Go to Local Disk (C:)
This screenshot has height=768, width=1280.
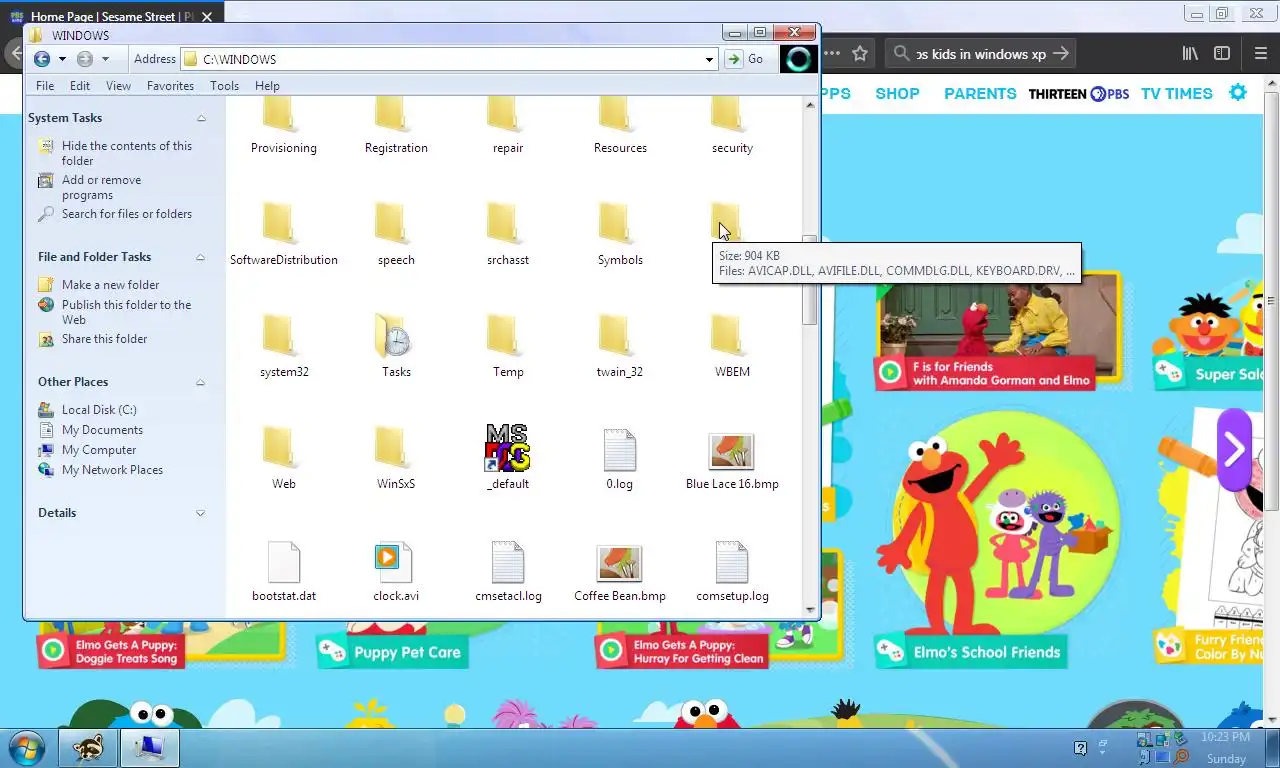99,409
